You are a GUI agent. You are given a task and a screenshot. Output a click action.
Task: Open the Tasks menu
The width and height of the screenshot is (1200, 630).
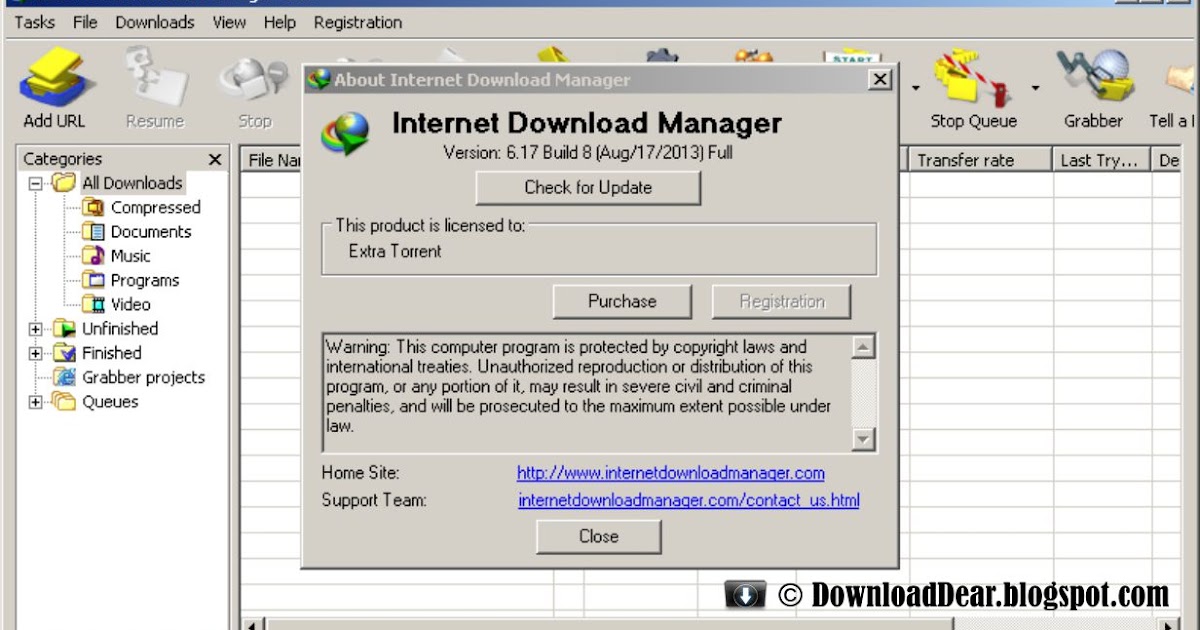coord(35,22)
